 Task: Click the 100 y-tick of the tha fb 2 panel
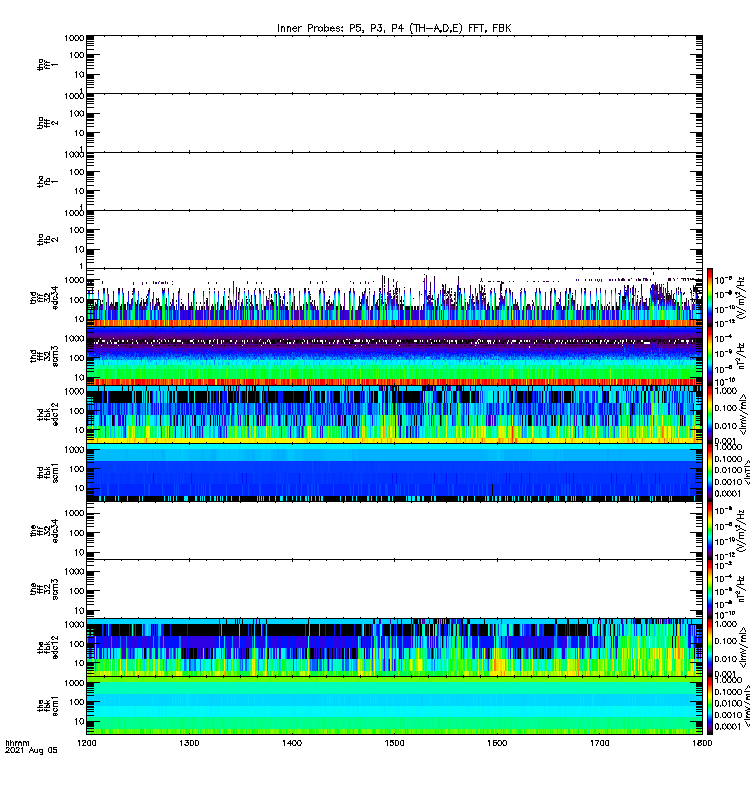coord(77,230)
